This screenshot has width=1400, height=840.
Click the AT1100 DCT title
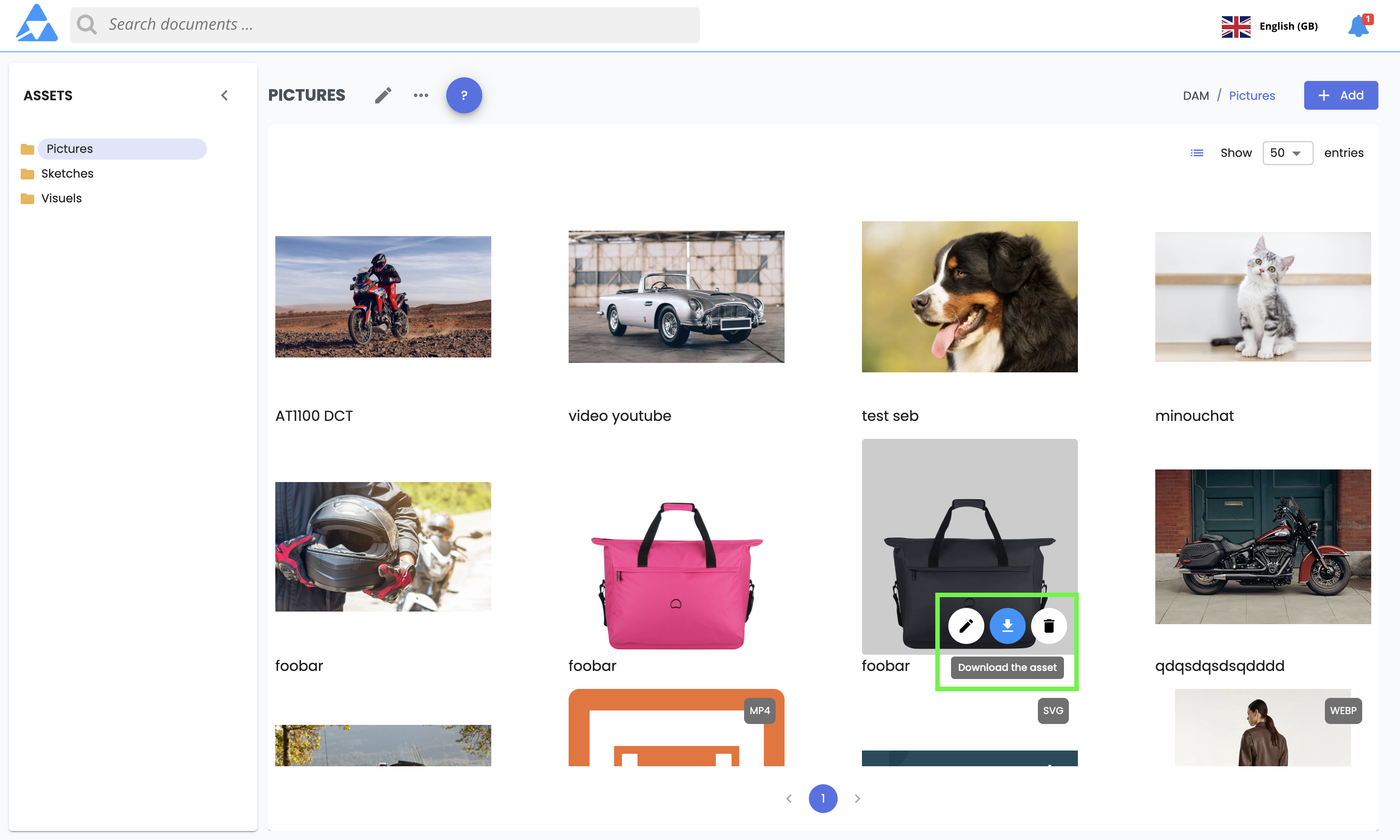pos(314,416)
